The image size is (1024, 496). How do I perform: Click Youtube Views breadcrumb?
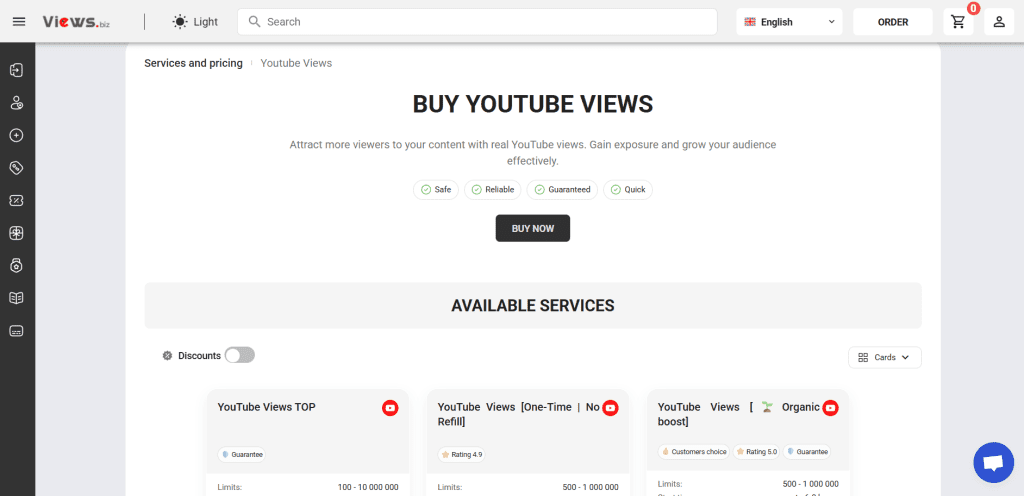pos(296,63)
